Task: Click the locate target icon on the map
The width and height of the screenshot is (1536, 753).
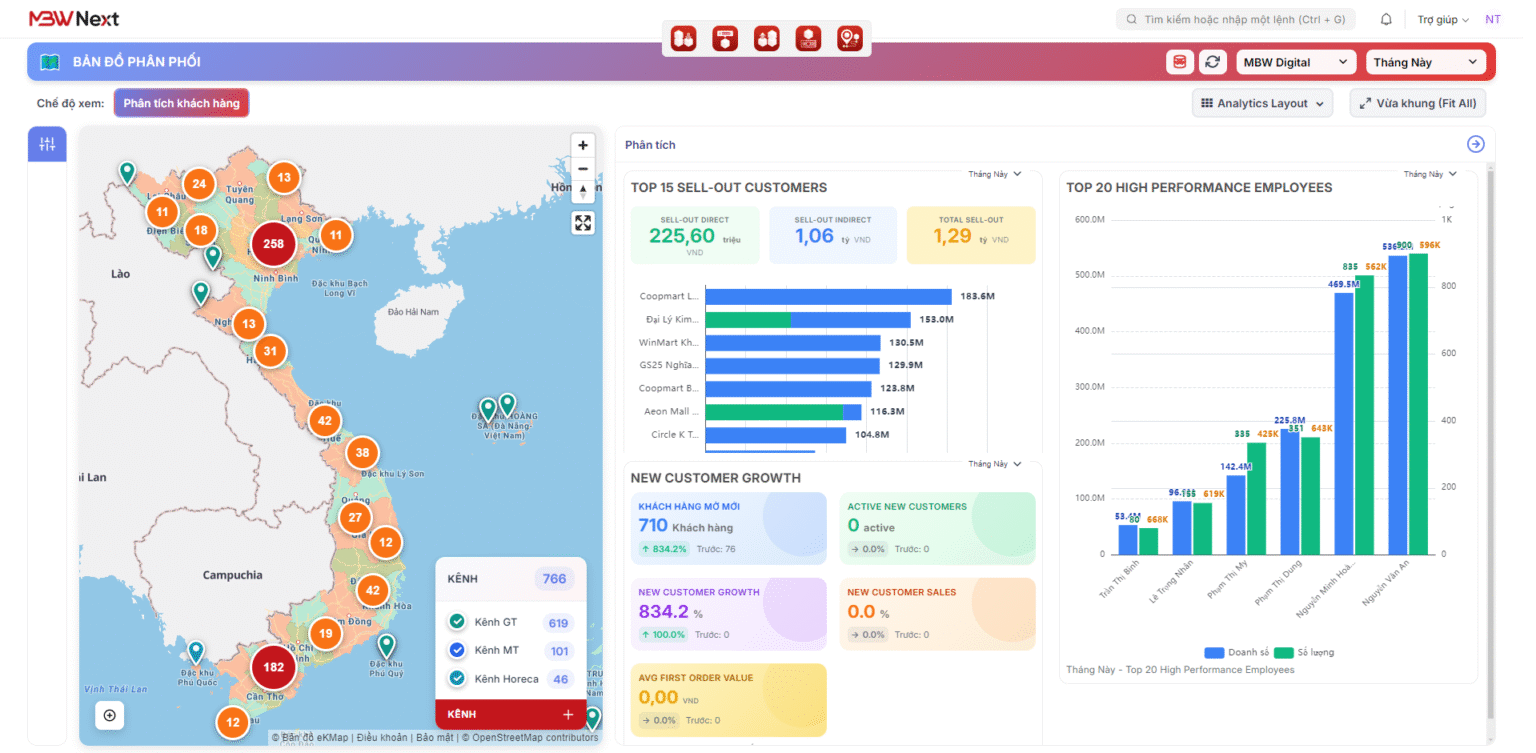Action: 109,715
